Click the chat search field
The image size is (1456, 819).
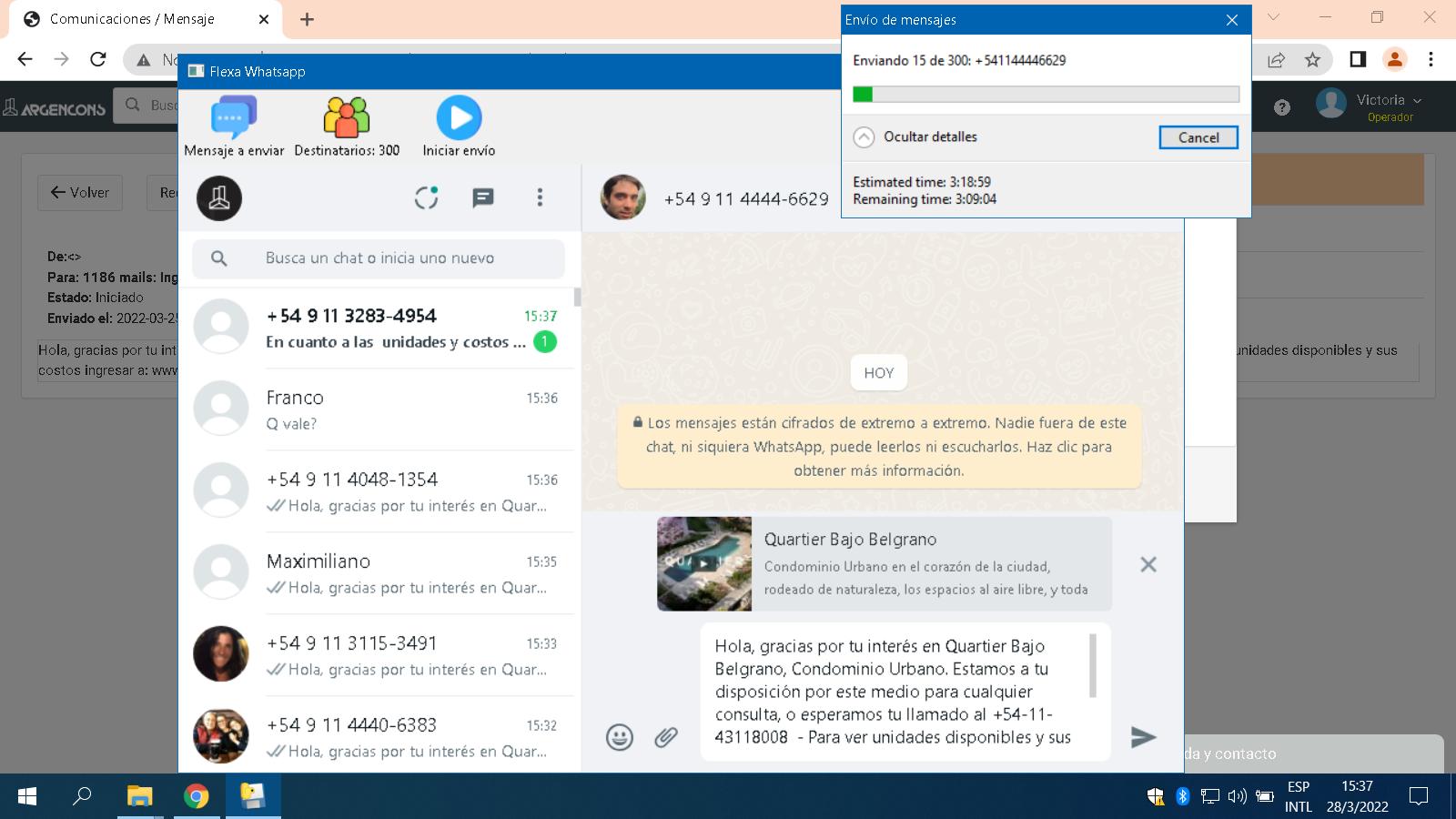pyautogui.click(x=379, y=258)
